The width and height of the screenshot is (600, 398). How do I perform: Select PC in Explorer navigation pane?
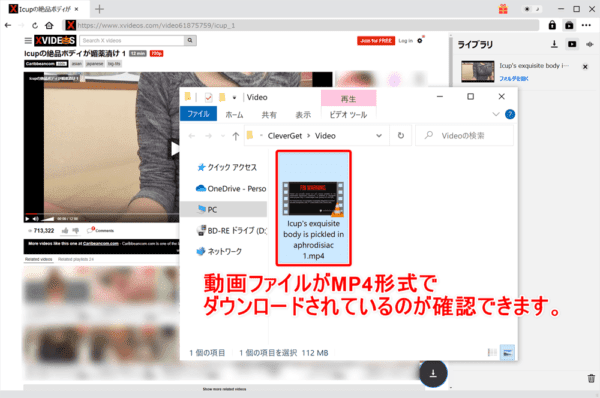223,209
